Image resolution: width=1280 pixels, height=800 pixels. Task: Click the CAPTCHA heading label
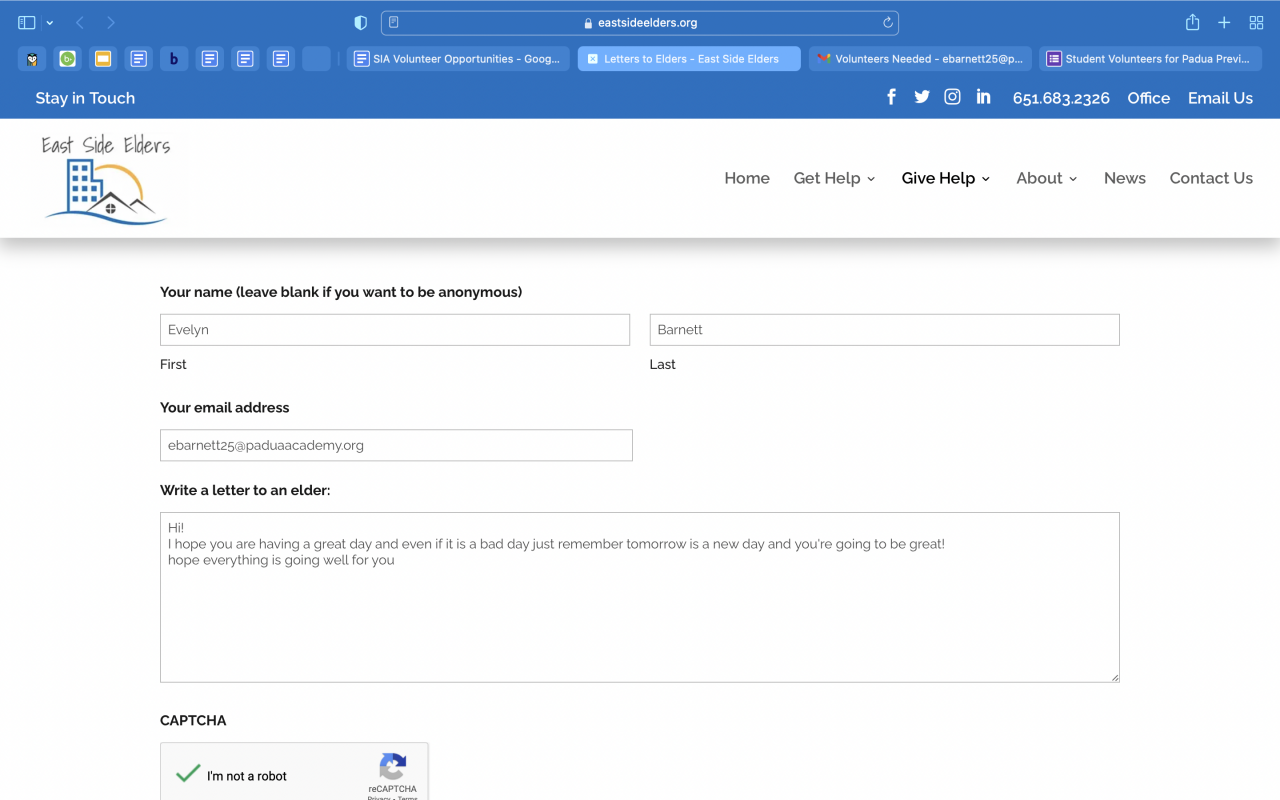193,721
